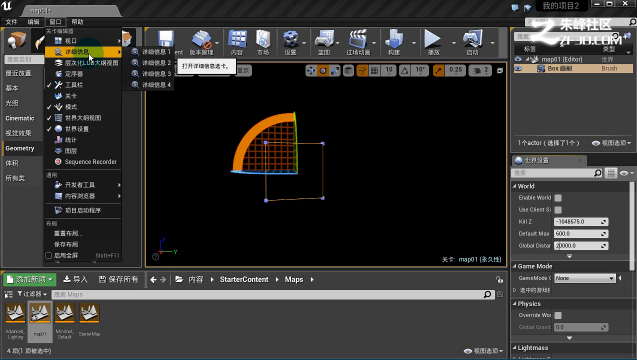Click the Kill Z value field
This screenshot has height=360, width=637.
coord(581,222)
